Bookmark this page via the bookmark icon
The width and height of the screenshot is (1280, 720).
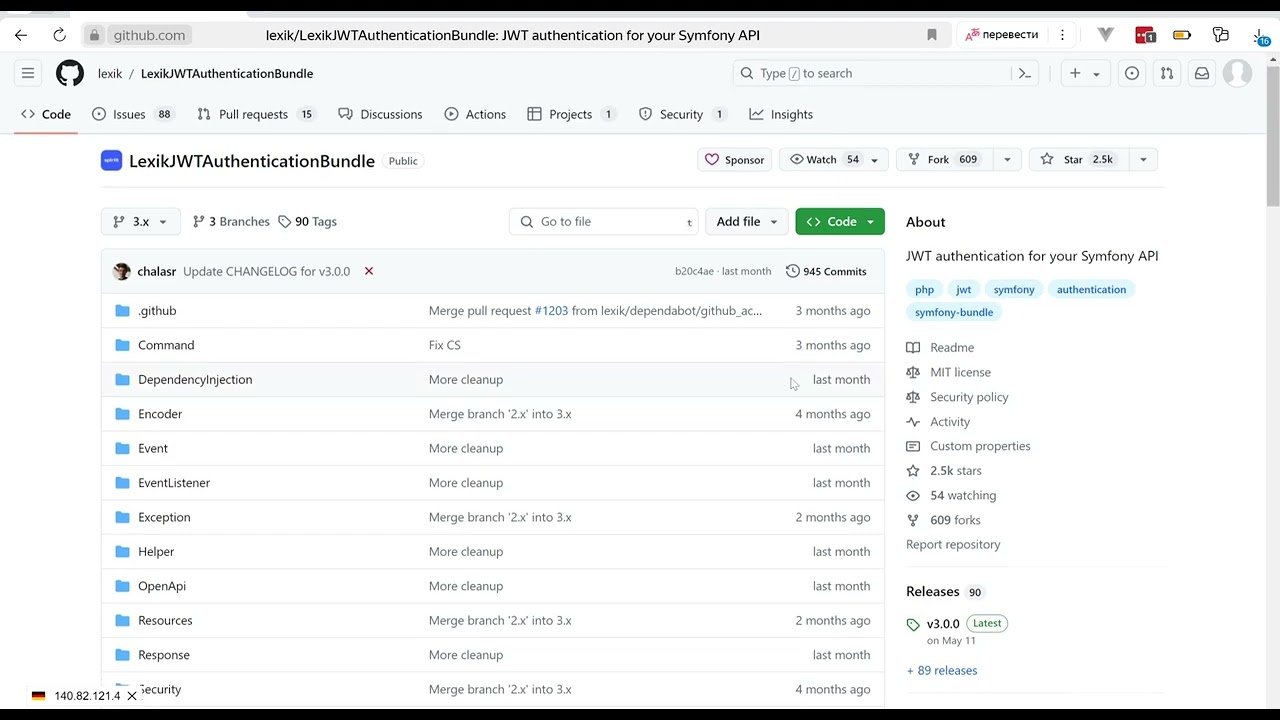(932, 35)
